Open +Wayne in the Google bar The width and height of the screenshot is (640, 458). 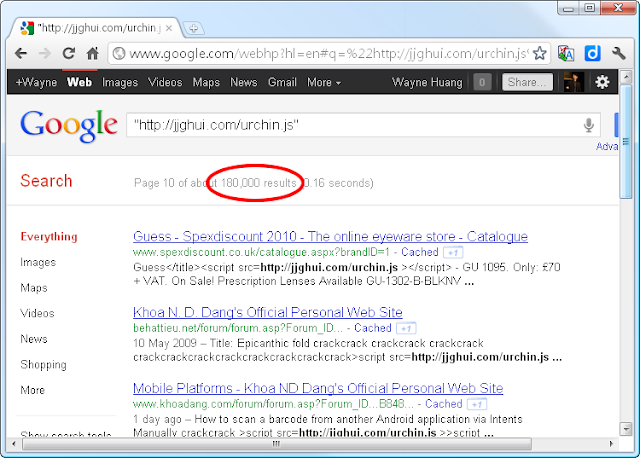(x=36, y=82)
